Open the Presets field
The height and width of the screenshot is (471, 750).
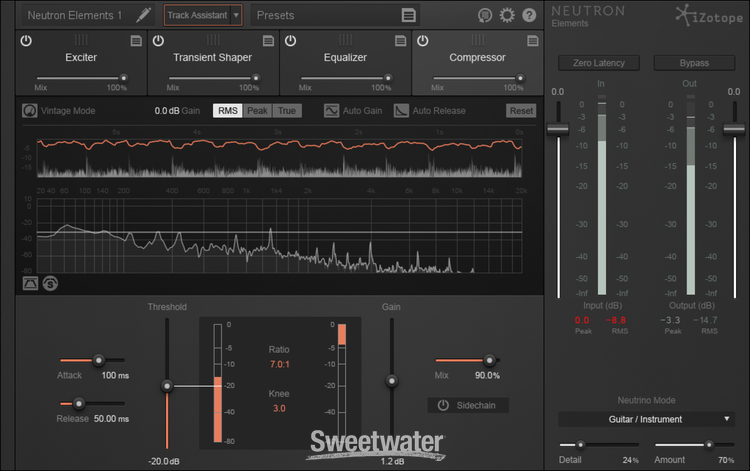click(335, 15)
